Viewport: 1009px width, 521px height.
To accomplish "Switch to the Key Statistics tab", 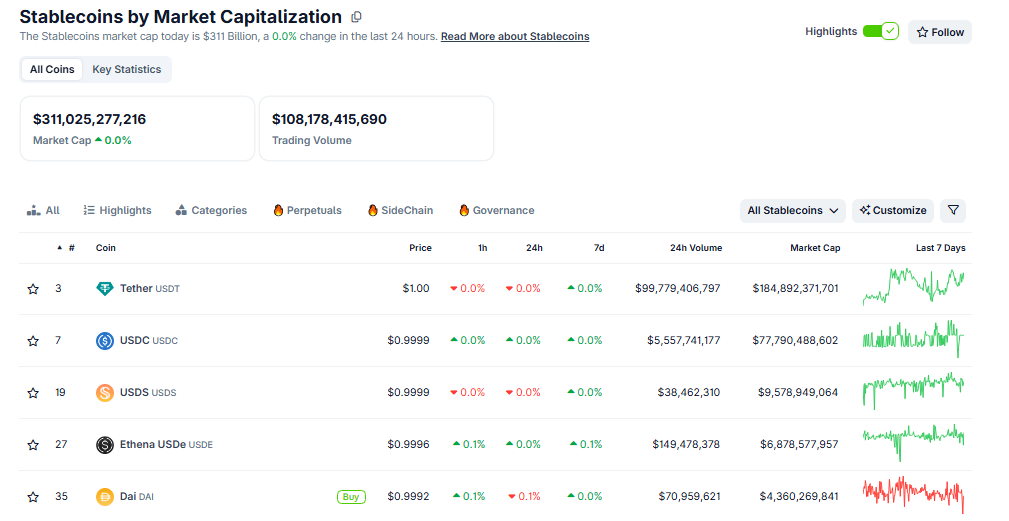I will [x=126, y=70].
